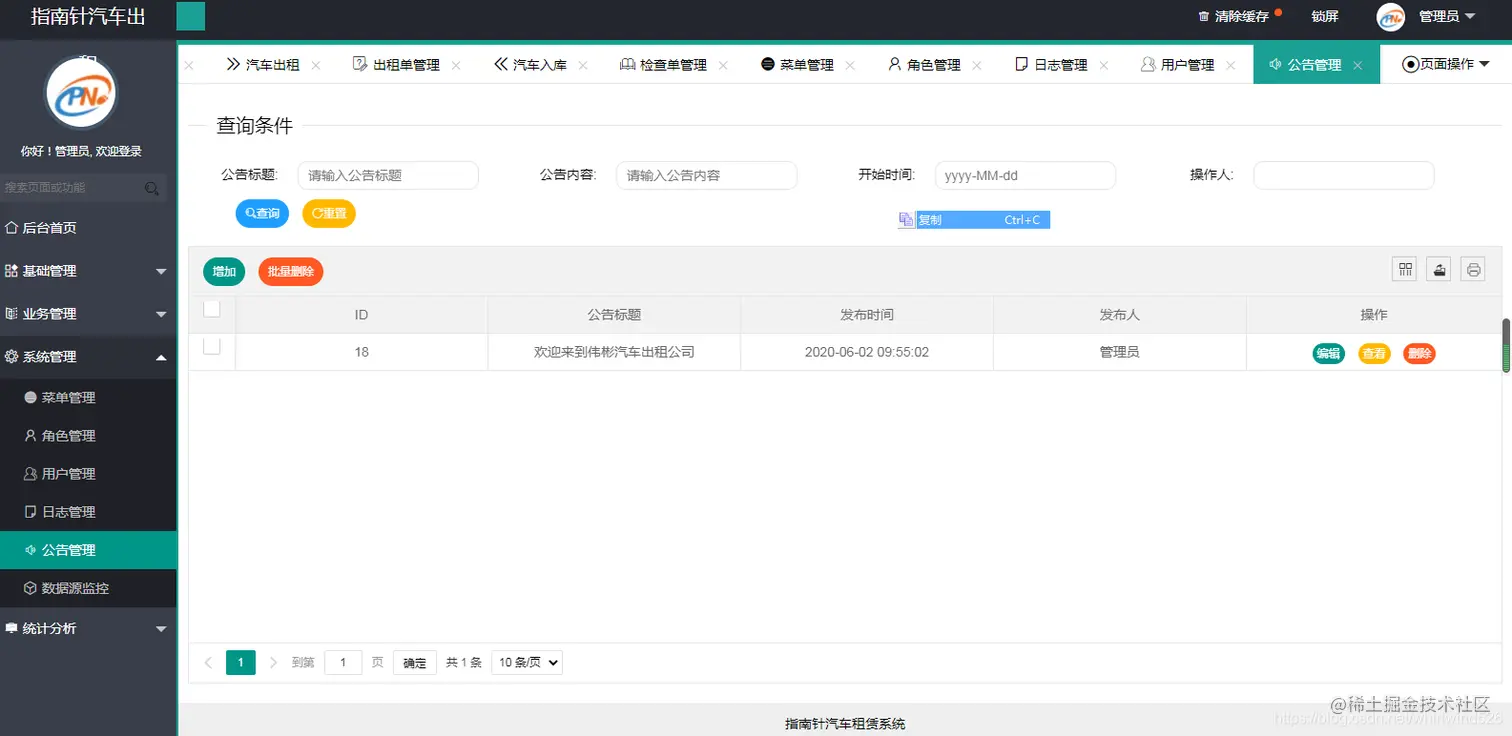This screenshot has width=1512, height=736.
Task: Switch to the 汽车入库 tab
Action: pos(531,65)
